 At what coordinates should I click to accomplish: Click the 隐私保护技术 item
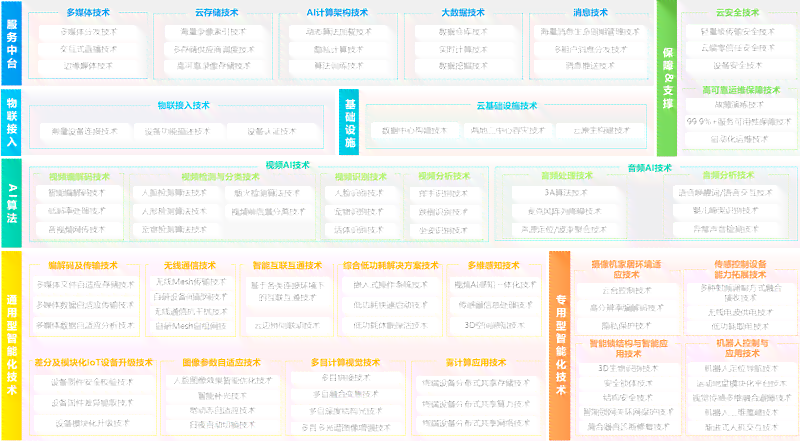click(x=626, y=325)
